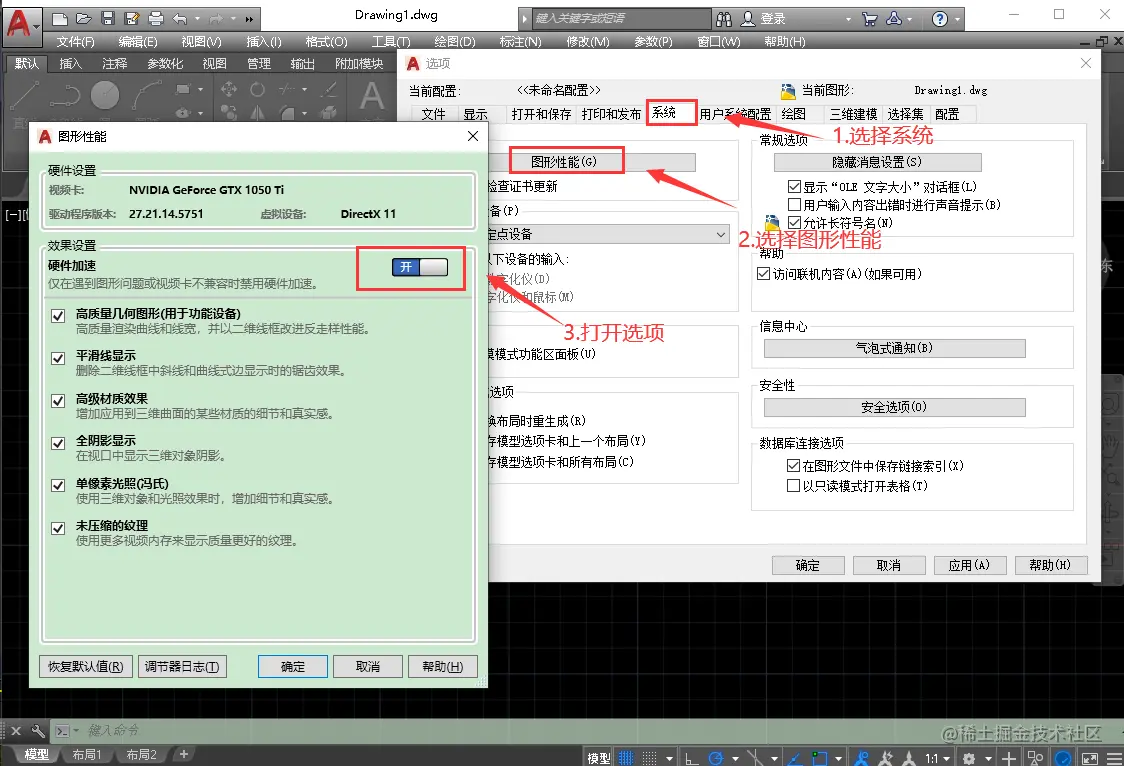The height and width of the screenshot is (766, 1124).
Task: Switch to the 布局1 layout tab
Action: click(x=87, y=755)
